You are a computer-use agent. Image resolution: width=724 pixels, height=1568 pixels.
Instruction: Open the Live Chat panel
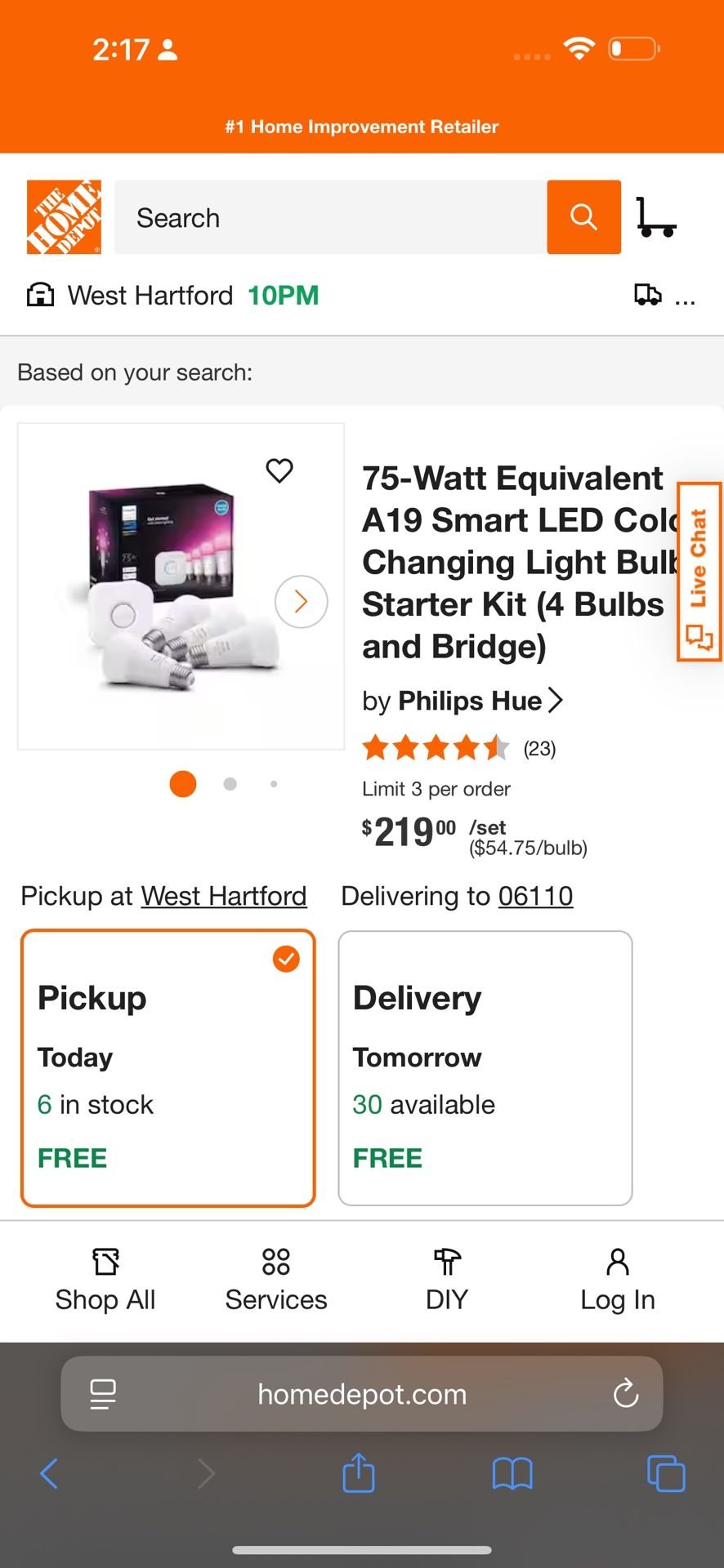pyautogui.click(x=699, y=572)
